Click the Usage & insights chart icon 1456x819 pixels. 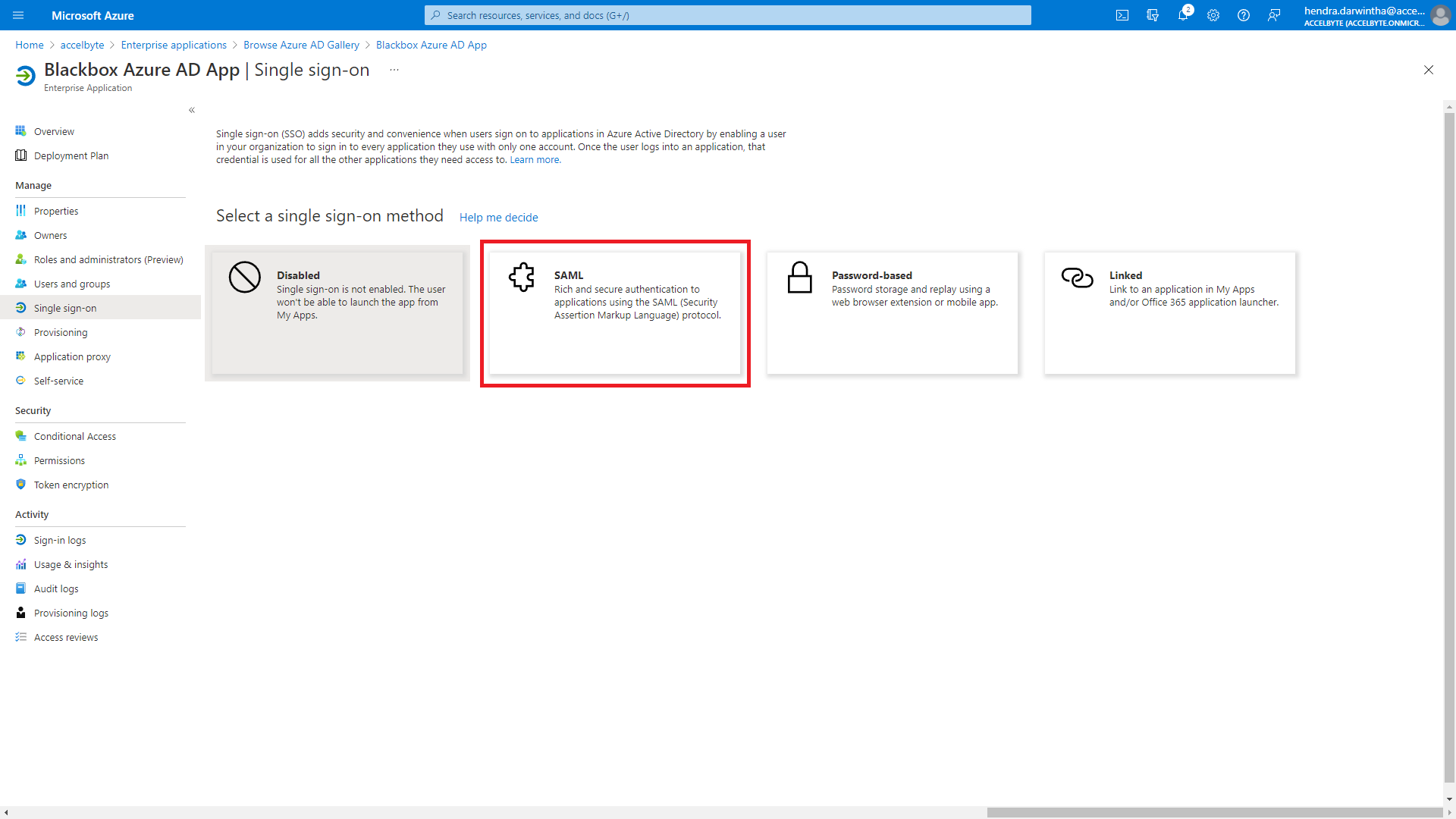coord(21,564)
